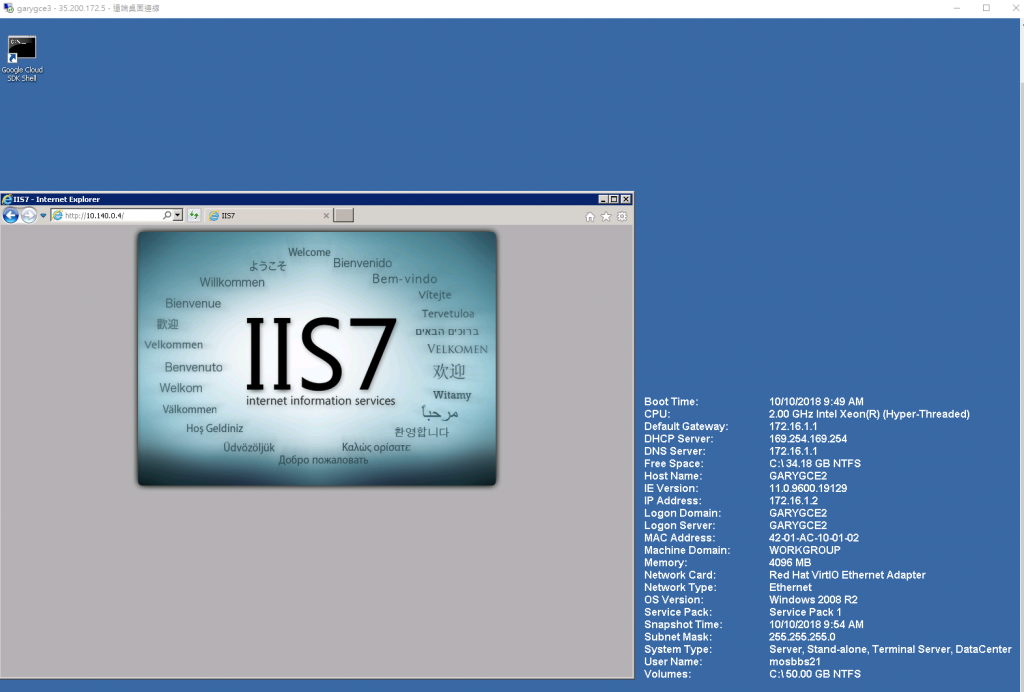Image resolution: width=1024 pixels, height=692 pixels.
Task: Click the remote desktop connection icon in title bar
Action: 8,8
